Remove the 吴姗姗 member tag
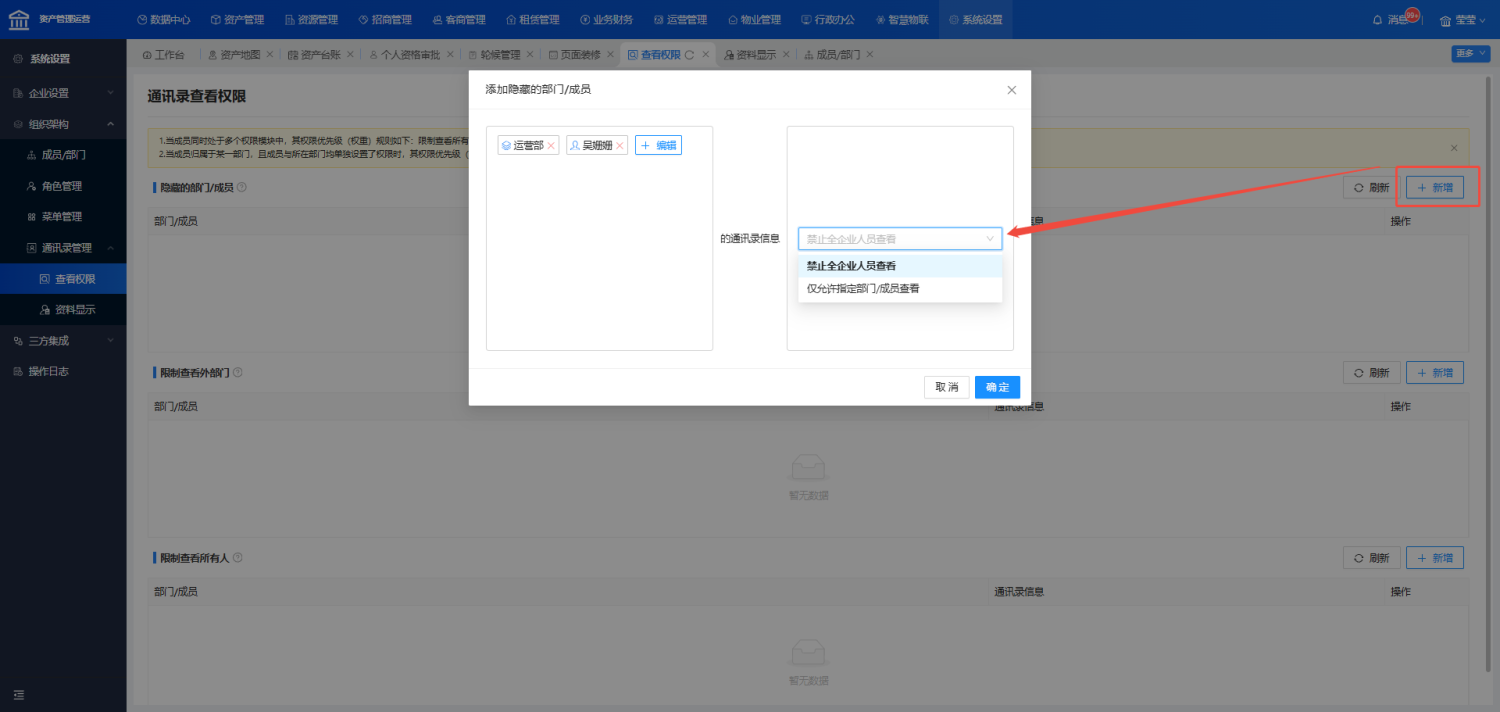Screen dimensions: 1500x712 (620, 146)
